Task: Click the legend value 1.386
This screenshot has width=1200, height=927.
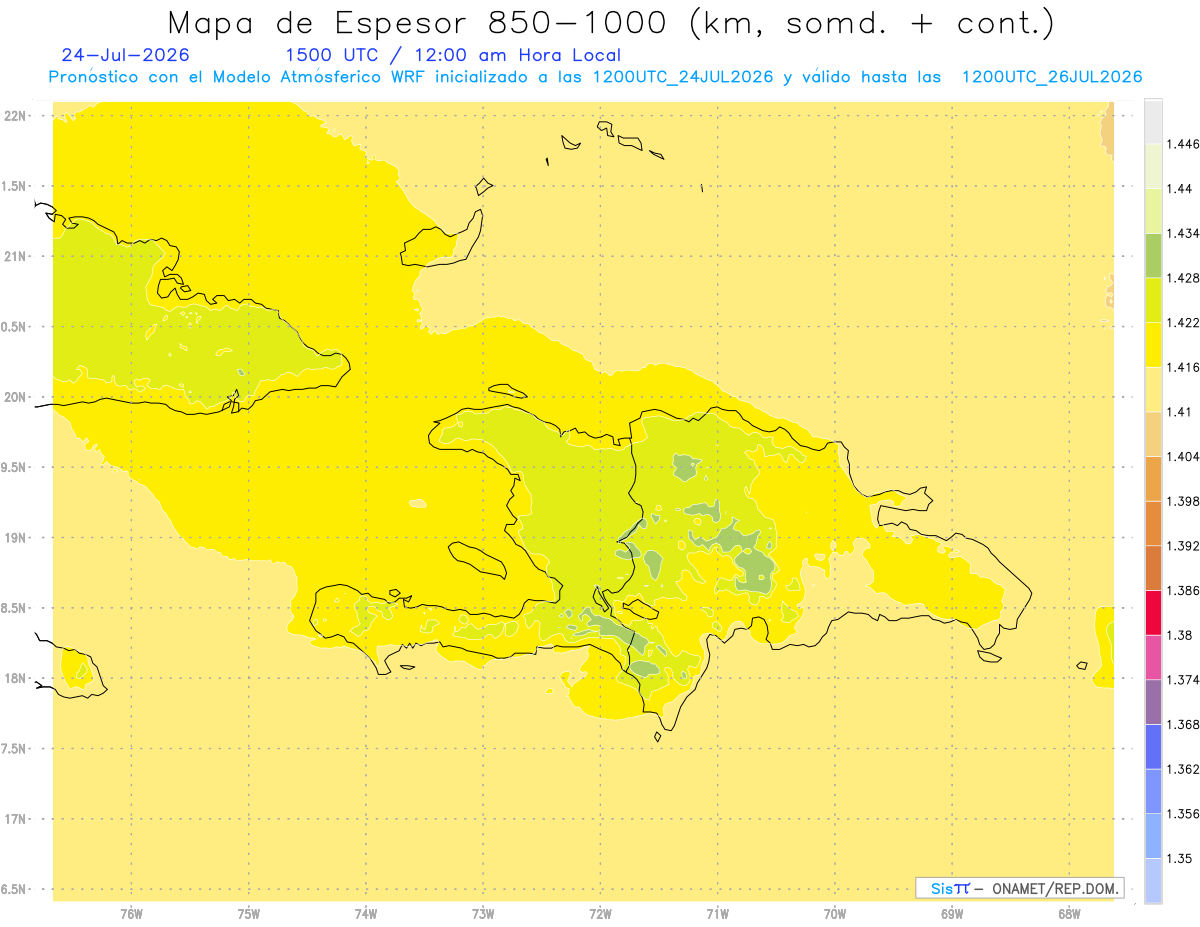Action: point(1183,591)
